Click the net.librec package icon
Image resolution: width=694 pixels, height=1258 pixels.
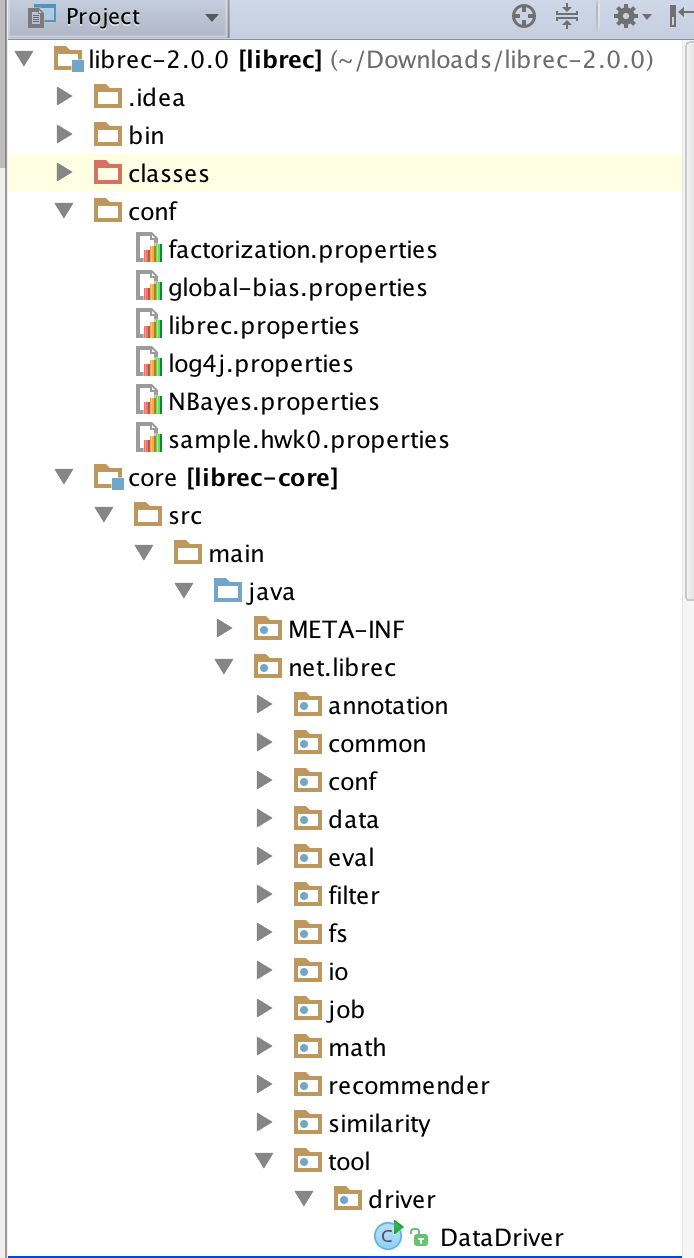coord(266,666)
